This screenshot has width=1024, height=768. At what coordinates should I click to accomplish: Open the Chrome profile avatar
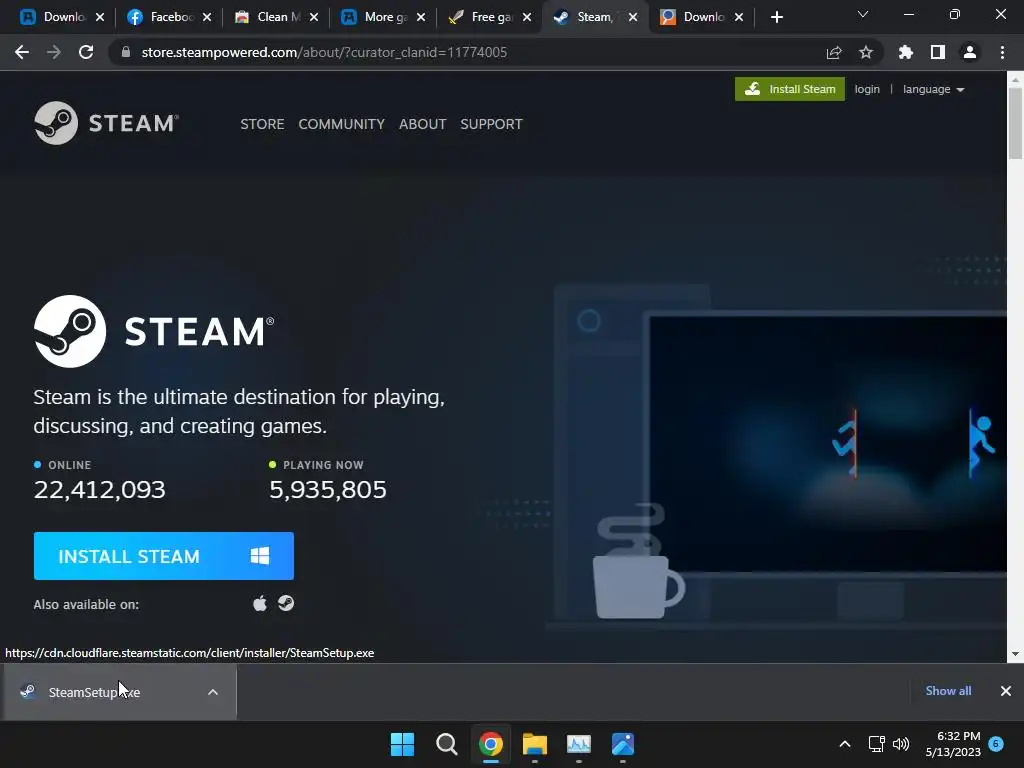pos(970,52)
